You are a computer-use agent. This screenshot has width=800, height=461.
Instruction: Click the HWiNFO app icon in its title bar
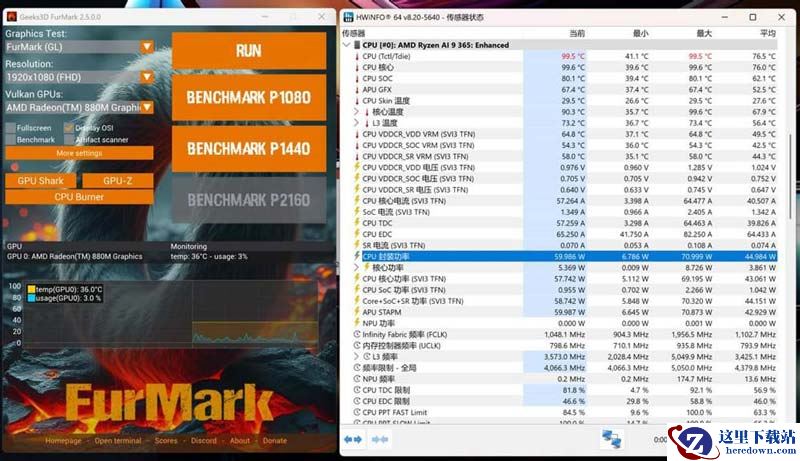tap(348, 17)
